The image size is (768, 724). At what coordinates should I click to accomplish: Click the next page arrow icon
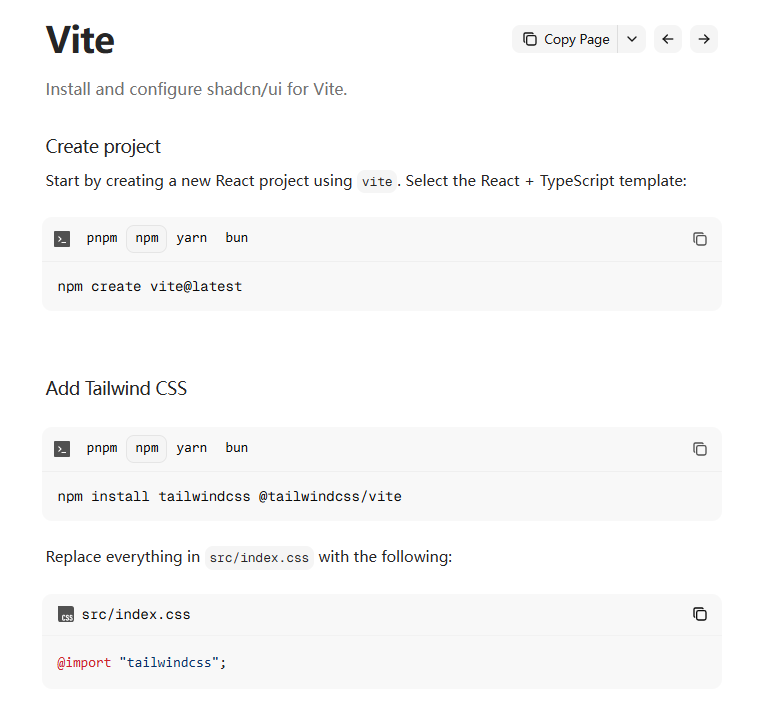pos(704,39)
